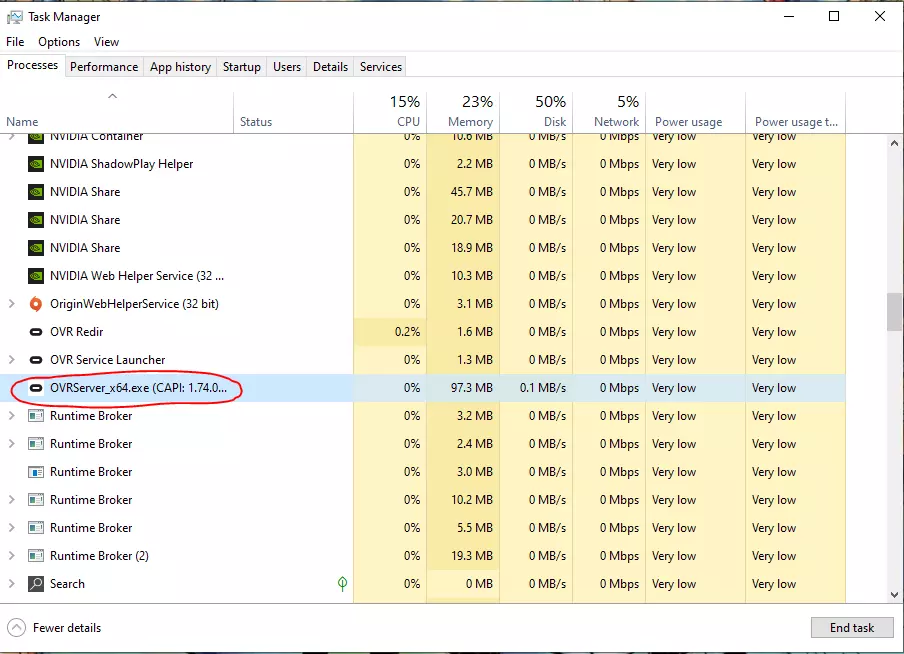
Task: Click the scrollbar up arrow
Action: [x=894, y=143]
